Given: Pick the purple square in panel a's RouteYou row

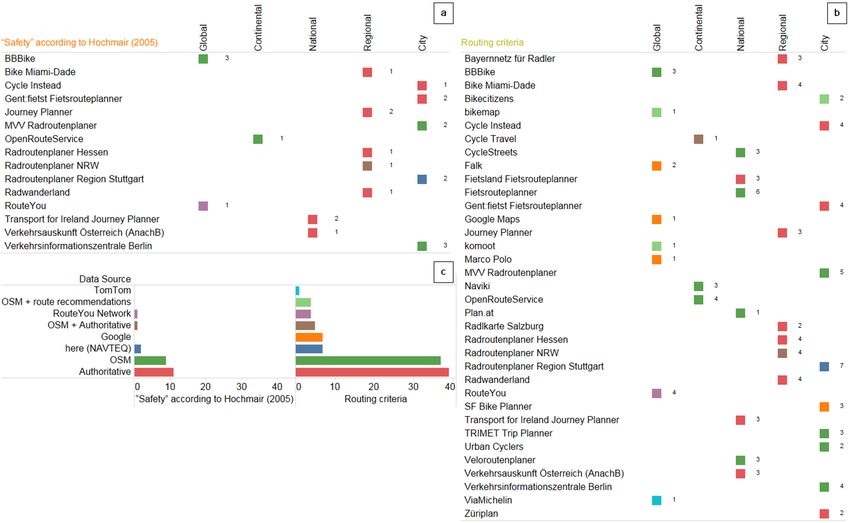Looking at the screenshot, I should tap(203, 206).
